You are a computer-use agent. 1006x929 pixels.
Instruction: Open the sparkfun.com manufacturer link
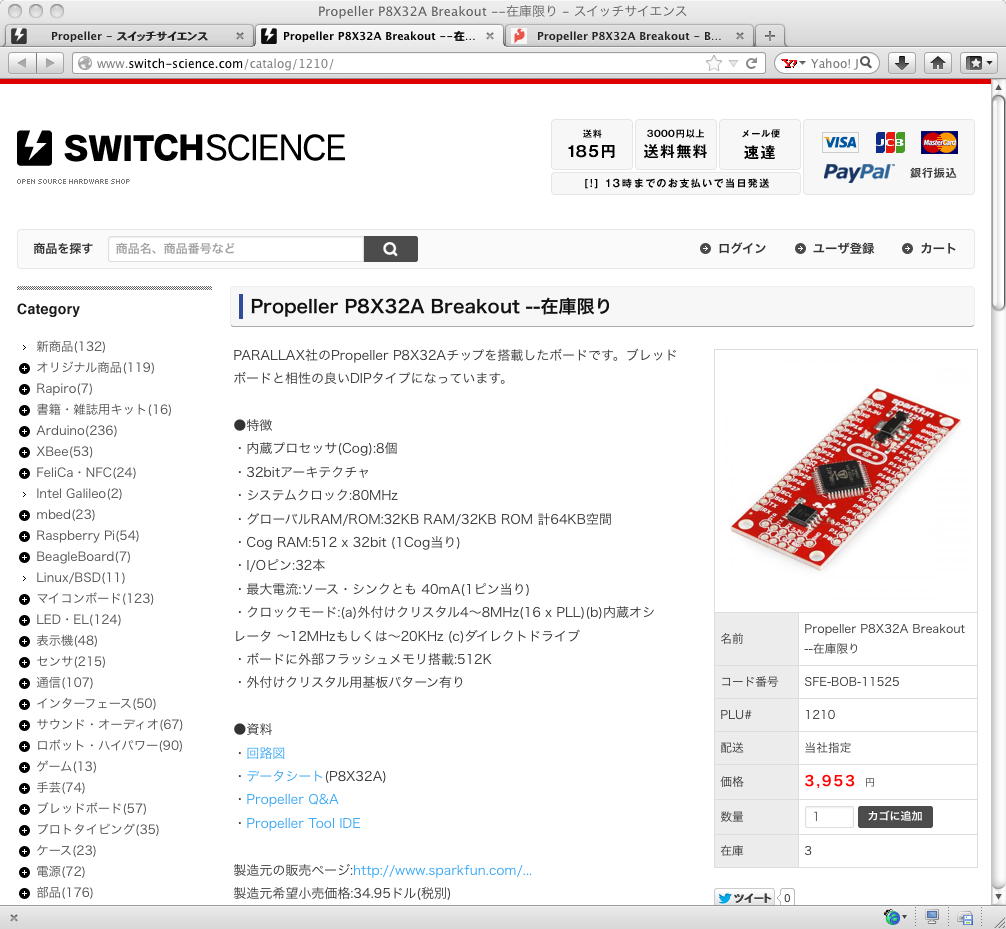(x=442, y=871)
